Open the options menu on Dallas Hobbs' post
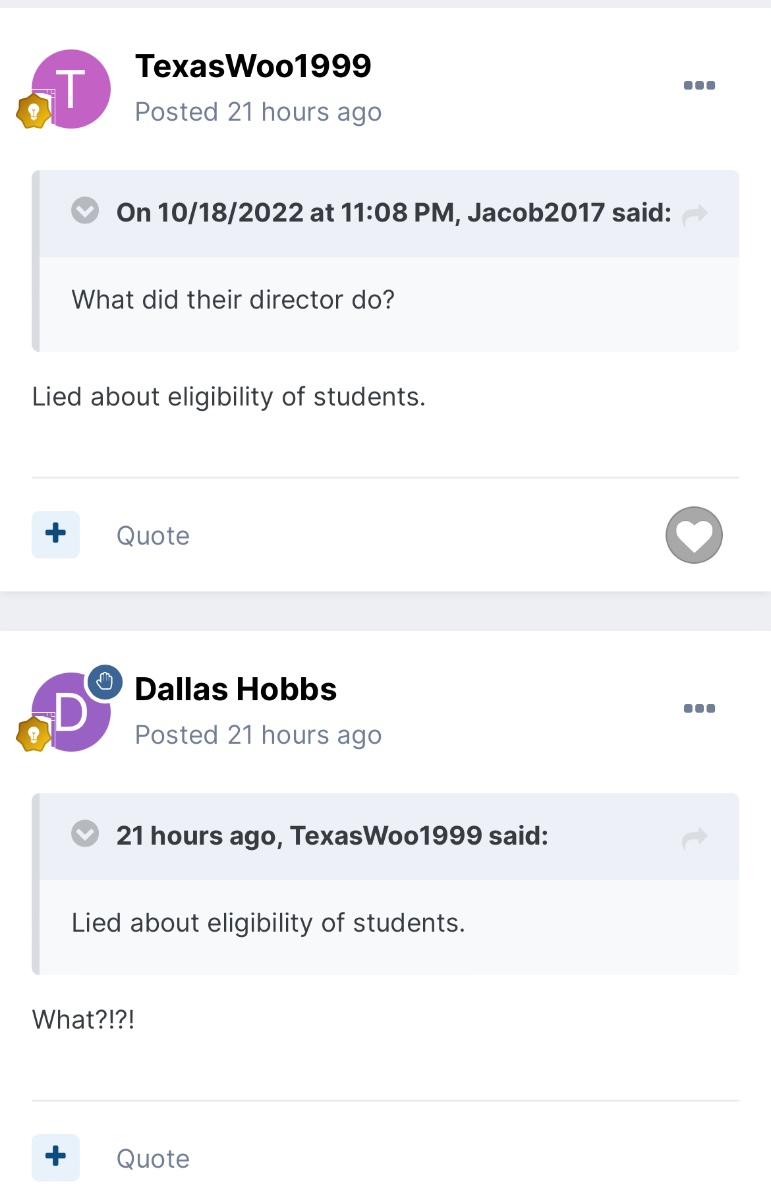771x1200 pixels. 699,709
